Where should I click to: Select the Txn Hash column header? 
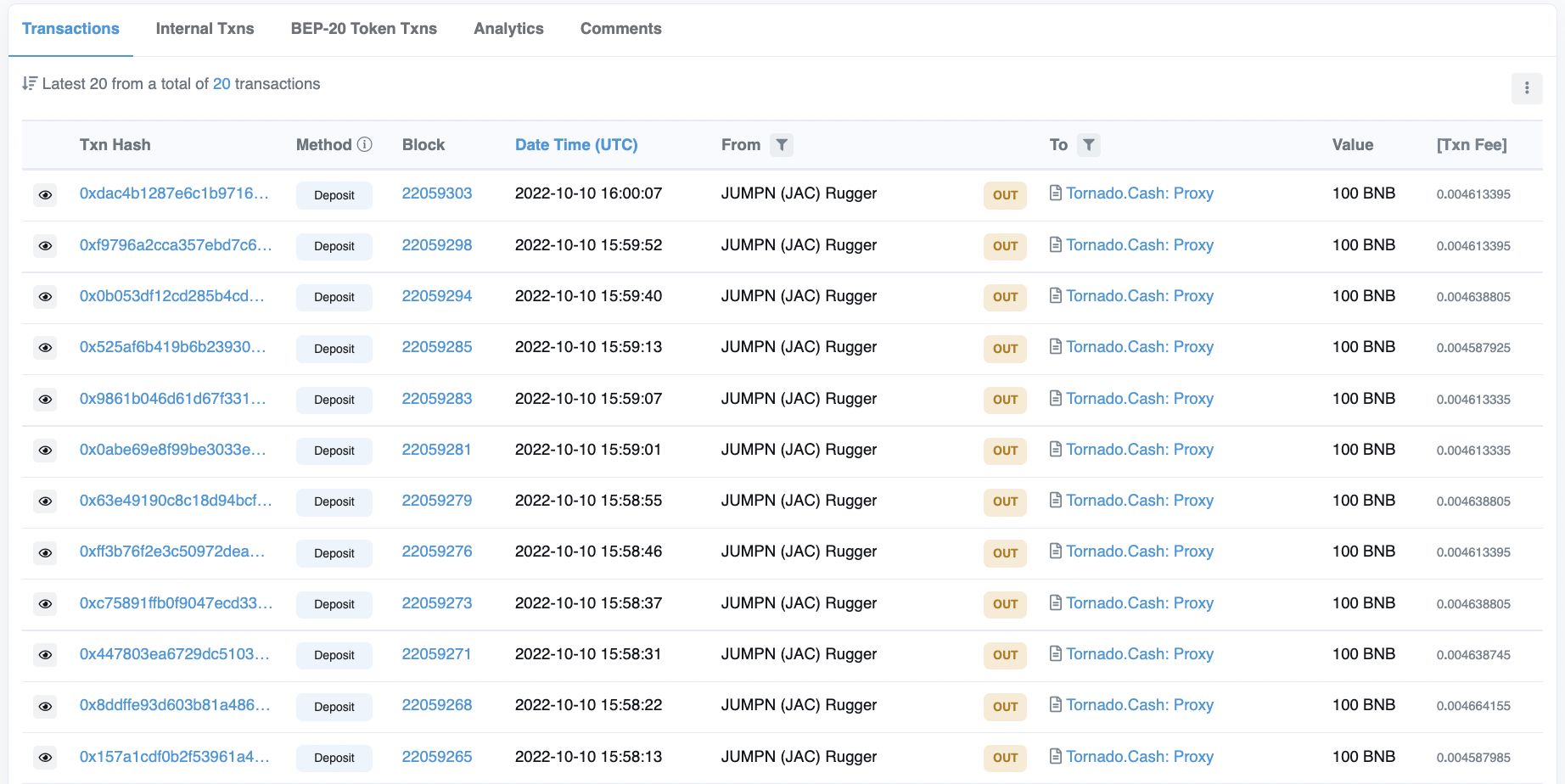(x=115, y=145)
